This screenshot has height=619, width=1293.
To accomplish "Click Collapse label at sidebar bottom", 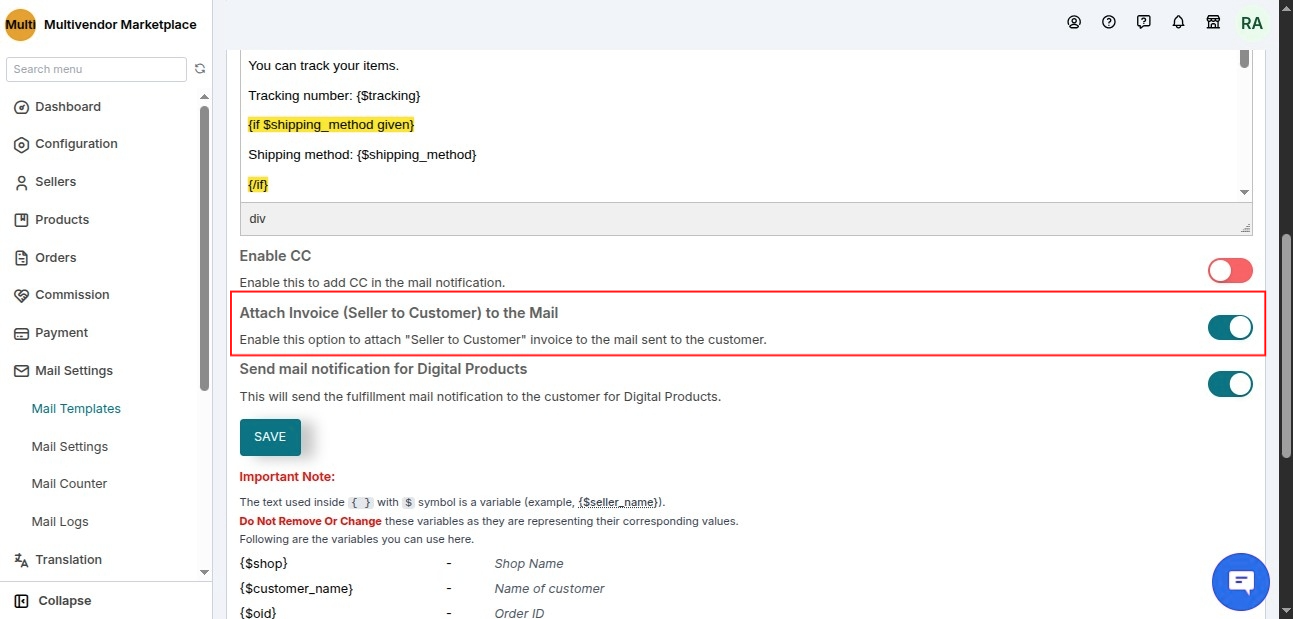I will pyautogui.click(x=65, y=601).
